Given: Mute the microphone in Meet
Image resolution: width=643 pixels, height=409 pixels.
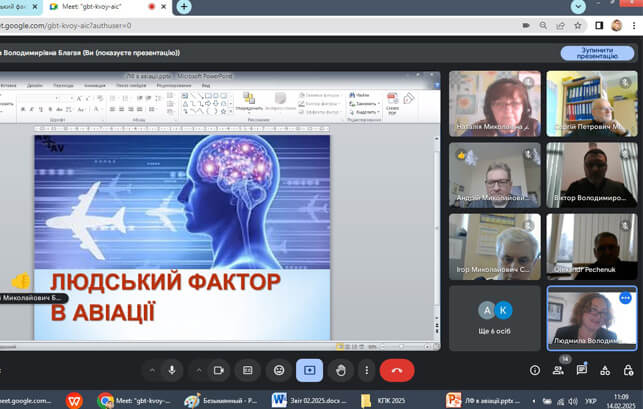Looking at the screenshot, I should (172, 369).
